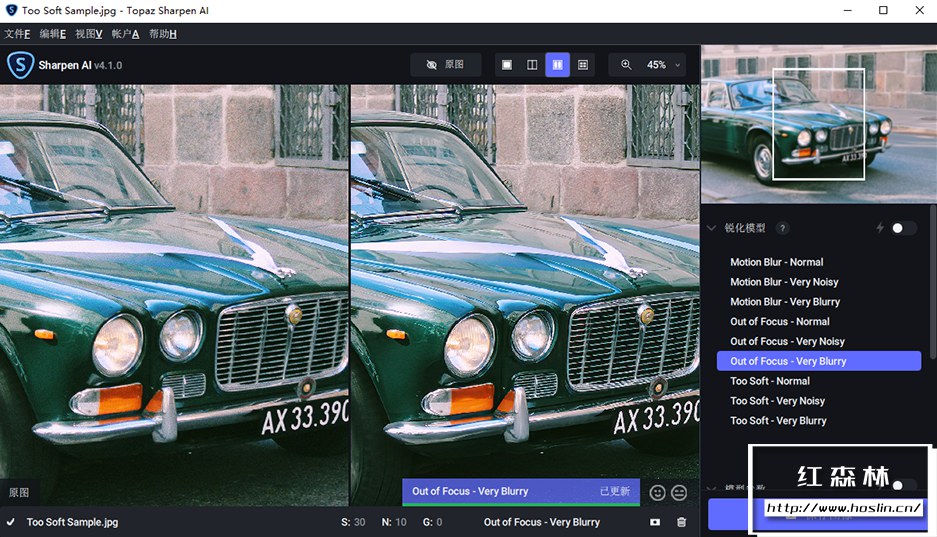Click the mask icon next to trash
Image resolution: width=937 pixels, height=537 pixels.
pyautogui.click(x=655, y=522)
